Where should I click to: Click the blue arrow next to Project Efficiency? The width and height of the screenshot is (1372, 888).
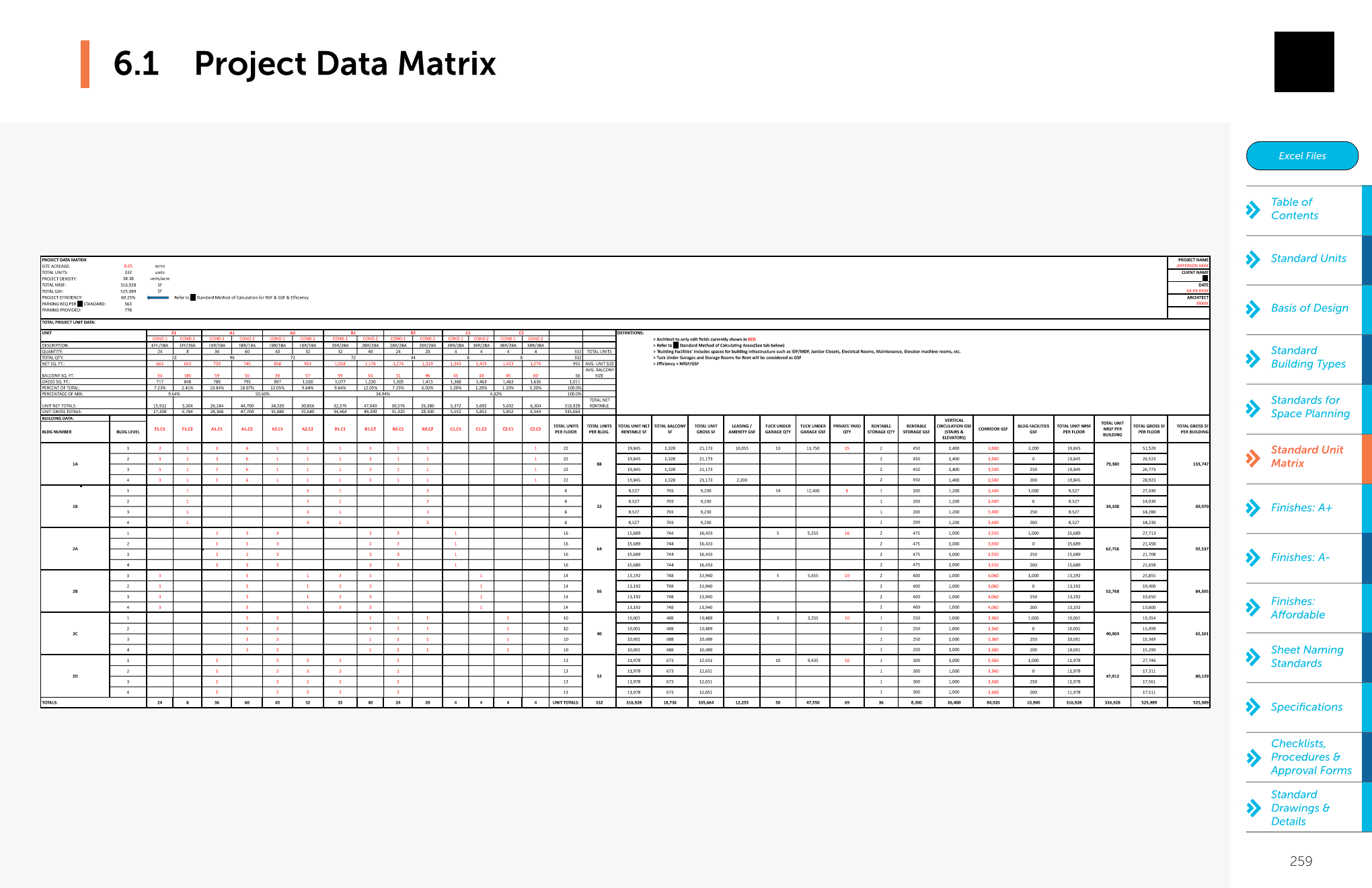point(158,297)
